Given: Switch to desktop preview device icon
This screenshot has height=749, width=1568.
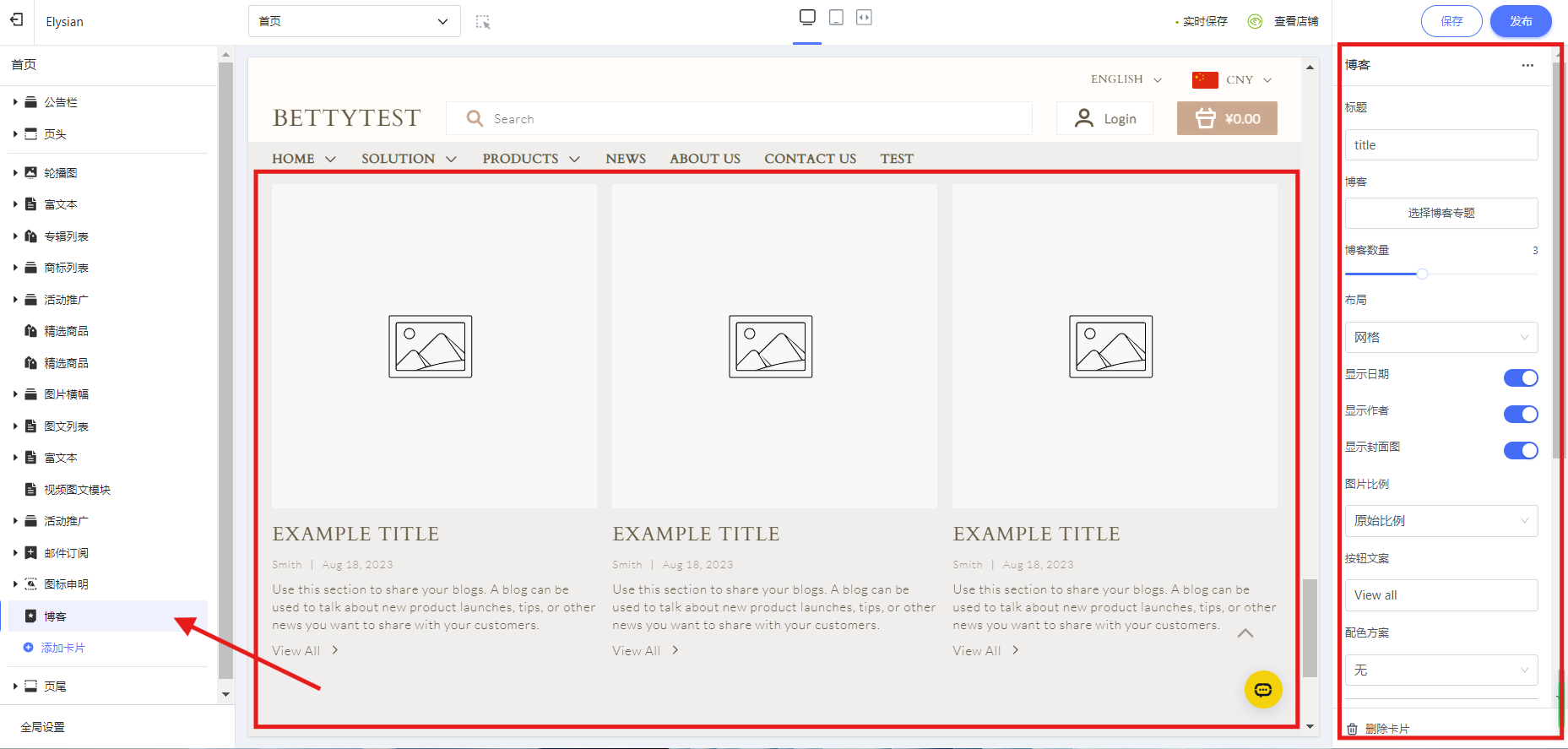Looking at the screenshot, I should point(807,18).
